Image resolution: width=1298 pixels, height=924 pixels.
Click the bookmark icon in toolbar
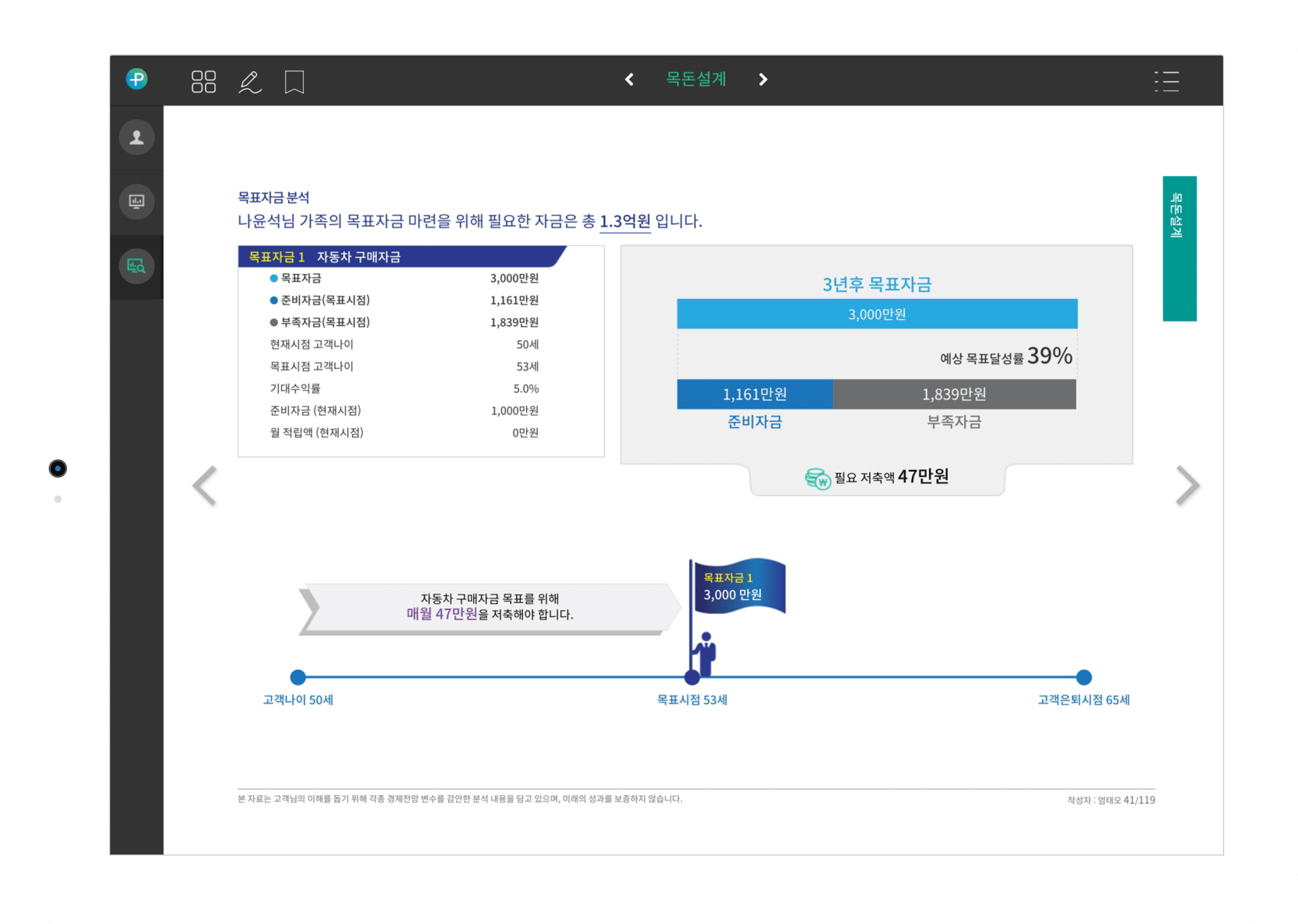pos(294,82)
